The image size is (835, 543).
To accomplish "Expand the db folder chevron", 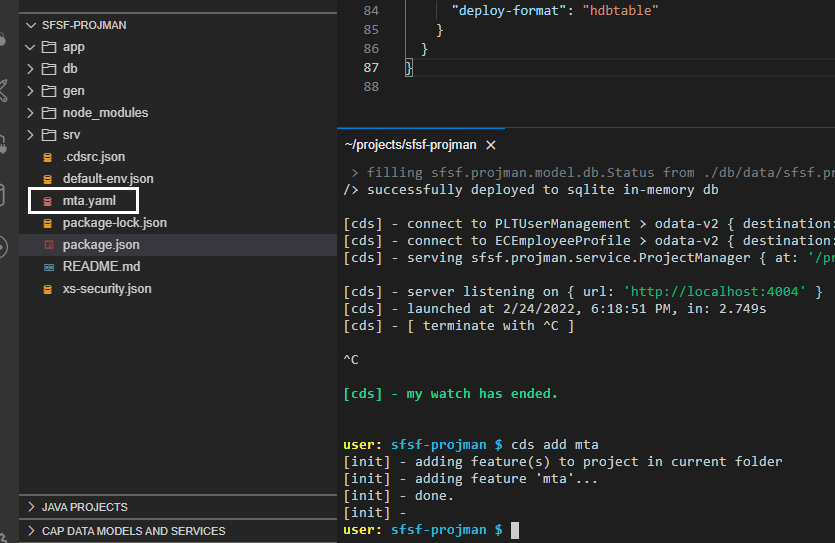I will point(30,69).
